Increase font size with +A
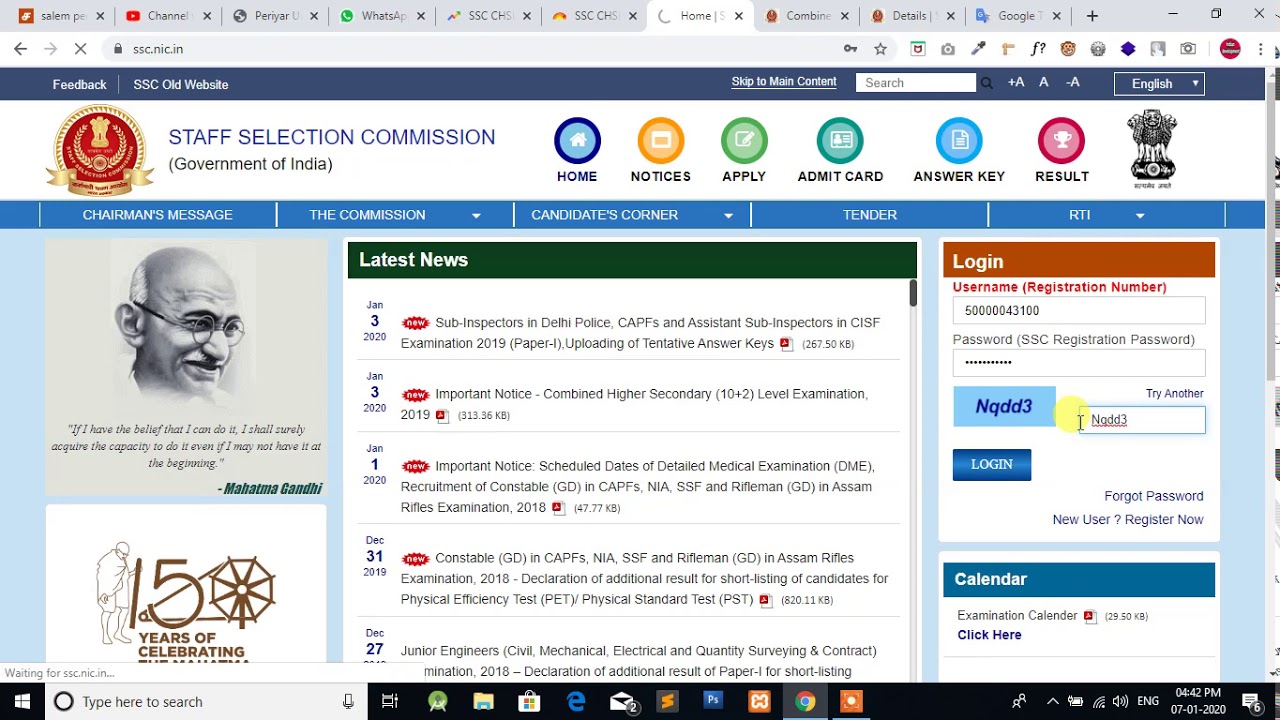Image resolution: width=1280 pixels, height=720 pixels. 1016,83
